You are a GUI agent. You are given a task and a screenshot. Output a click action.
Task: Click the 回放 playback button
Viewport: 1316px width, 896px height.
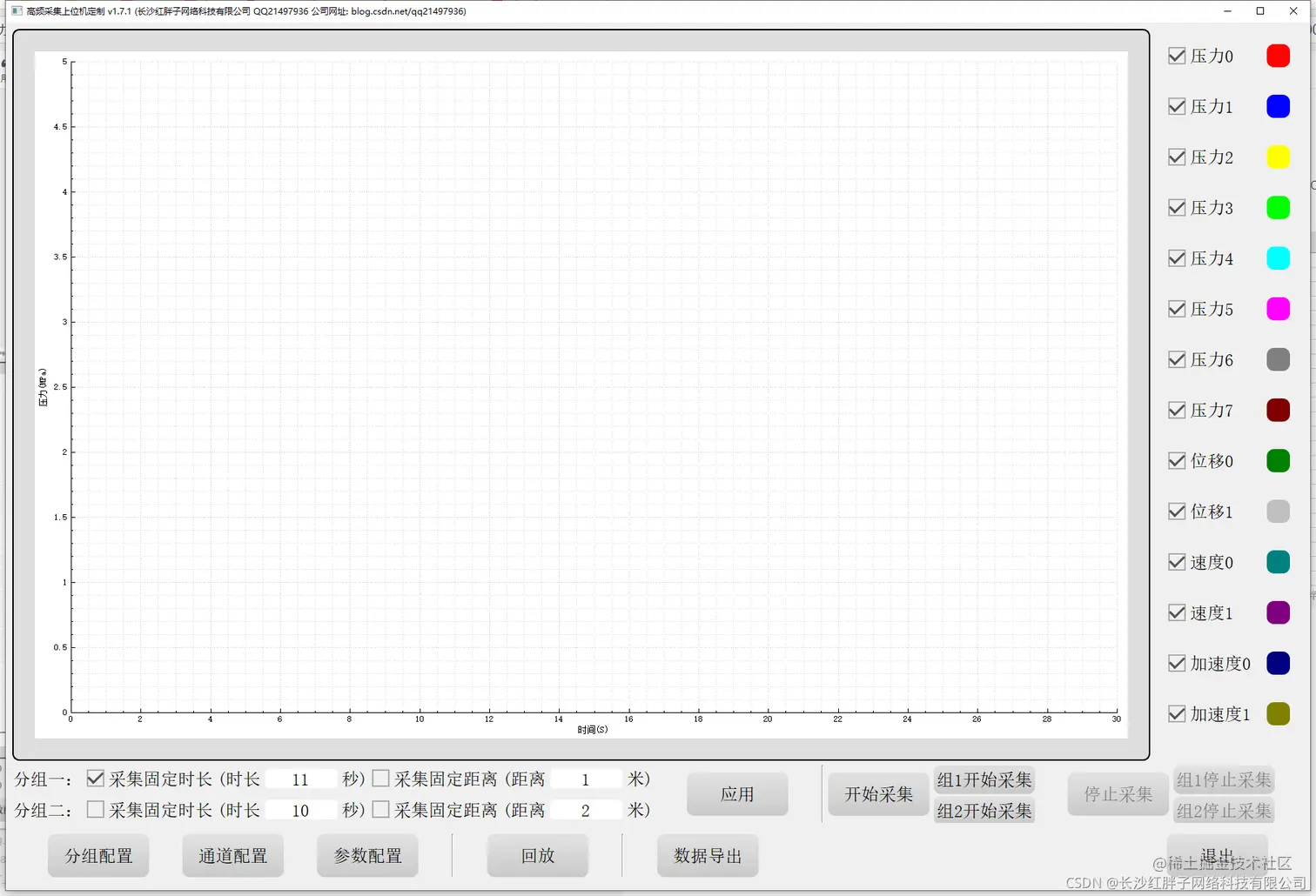click(537, 855)
